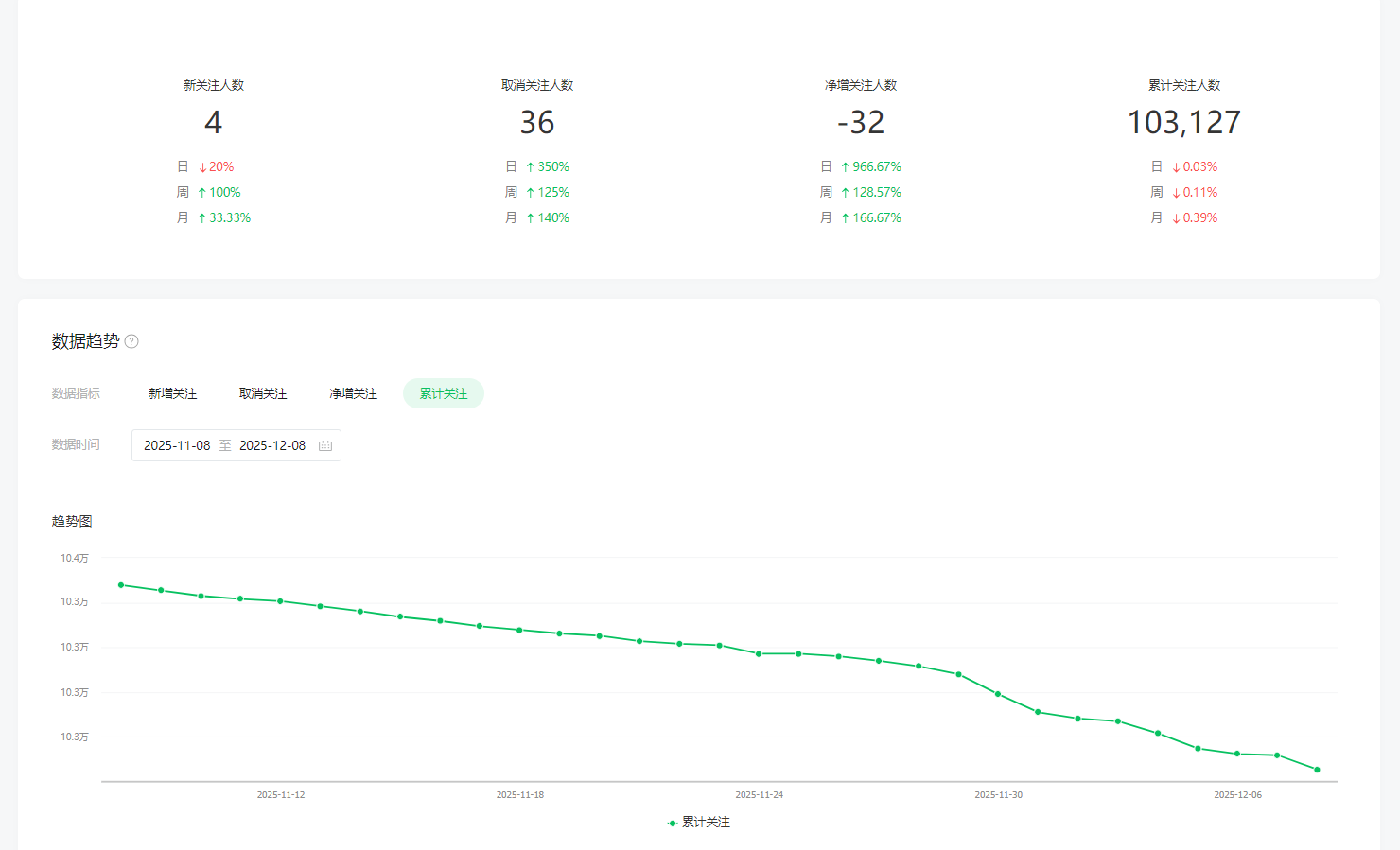
Task: Click the 取消关注人数 value 36
Action: click(x=537, y=123)
